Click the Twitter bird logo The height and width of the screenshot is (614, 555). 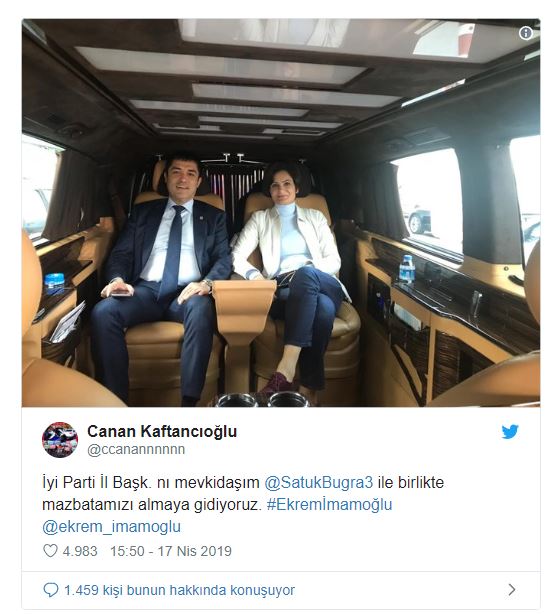click(x=510, y=432)
